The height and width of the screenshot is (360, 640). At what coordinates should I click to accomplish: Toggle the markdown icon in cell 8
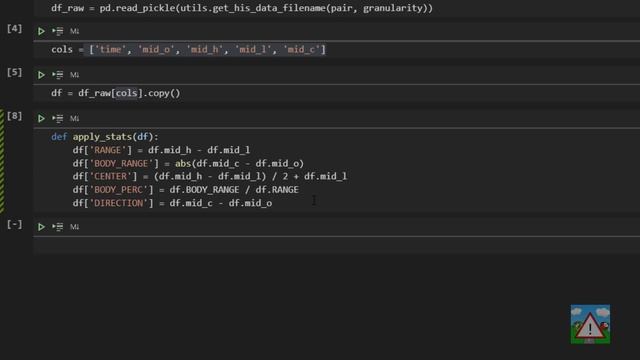(x=74, y=118)
